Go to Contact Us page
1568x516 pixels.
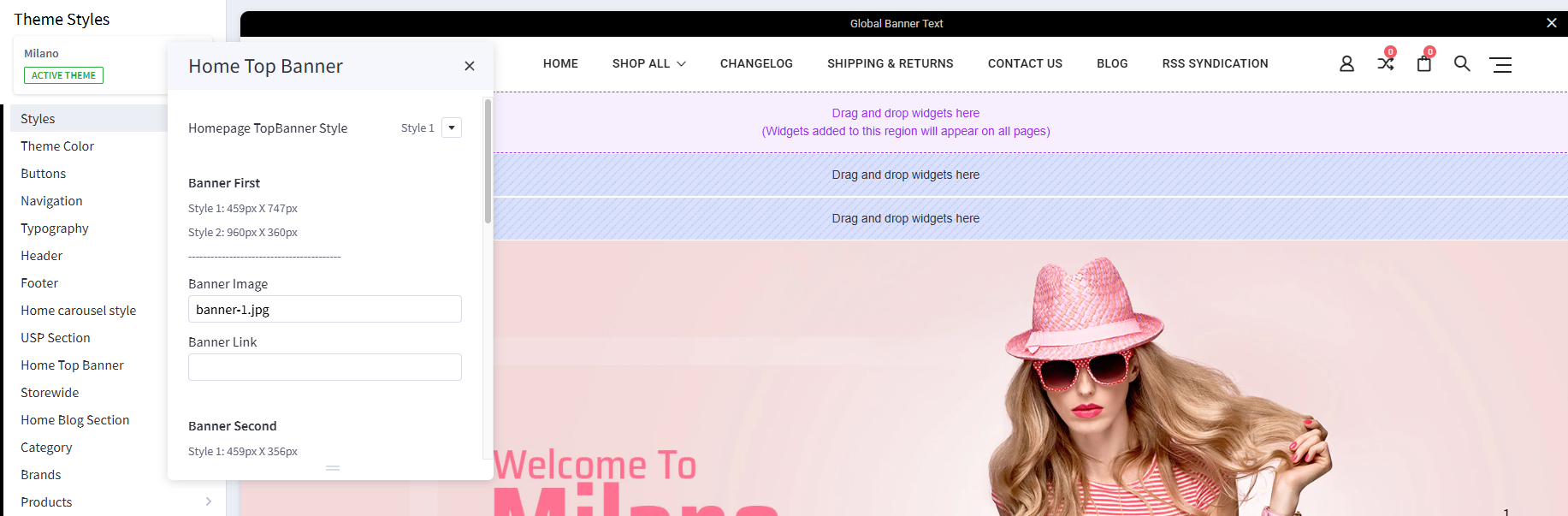(x=1025, y=63)
